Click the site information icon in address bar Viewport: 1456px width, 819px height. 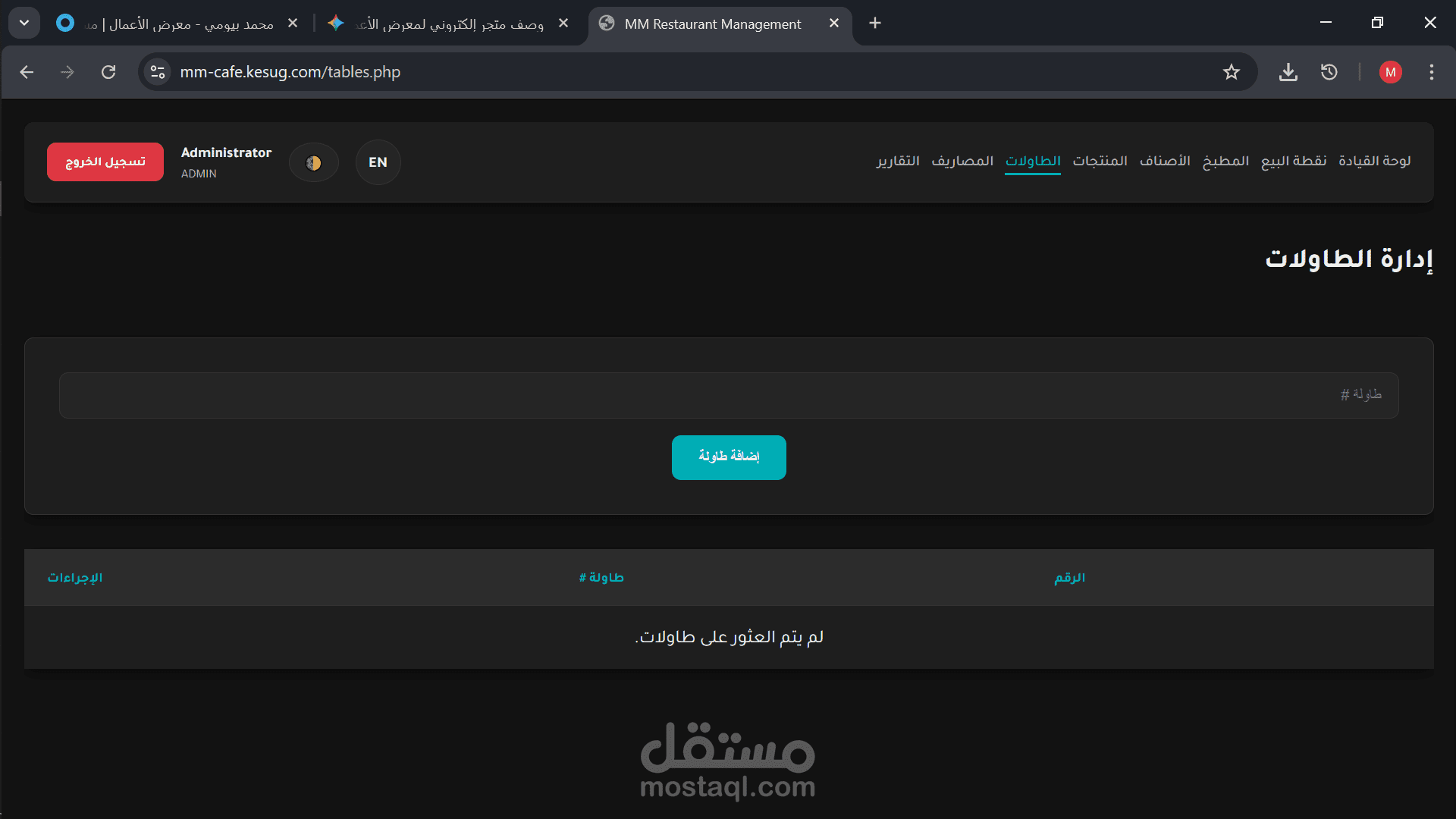(x=158, y=72)
